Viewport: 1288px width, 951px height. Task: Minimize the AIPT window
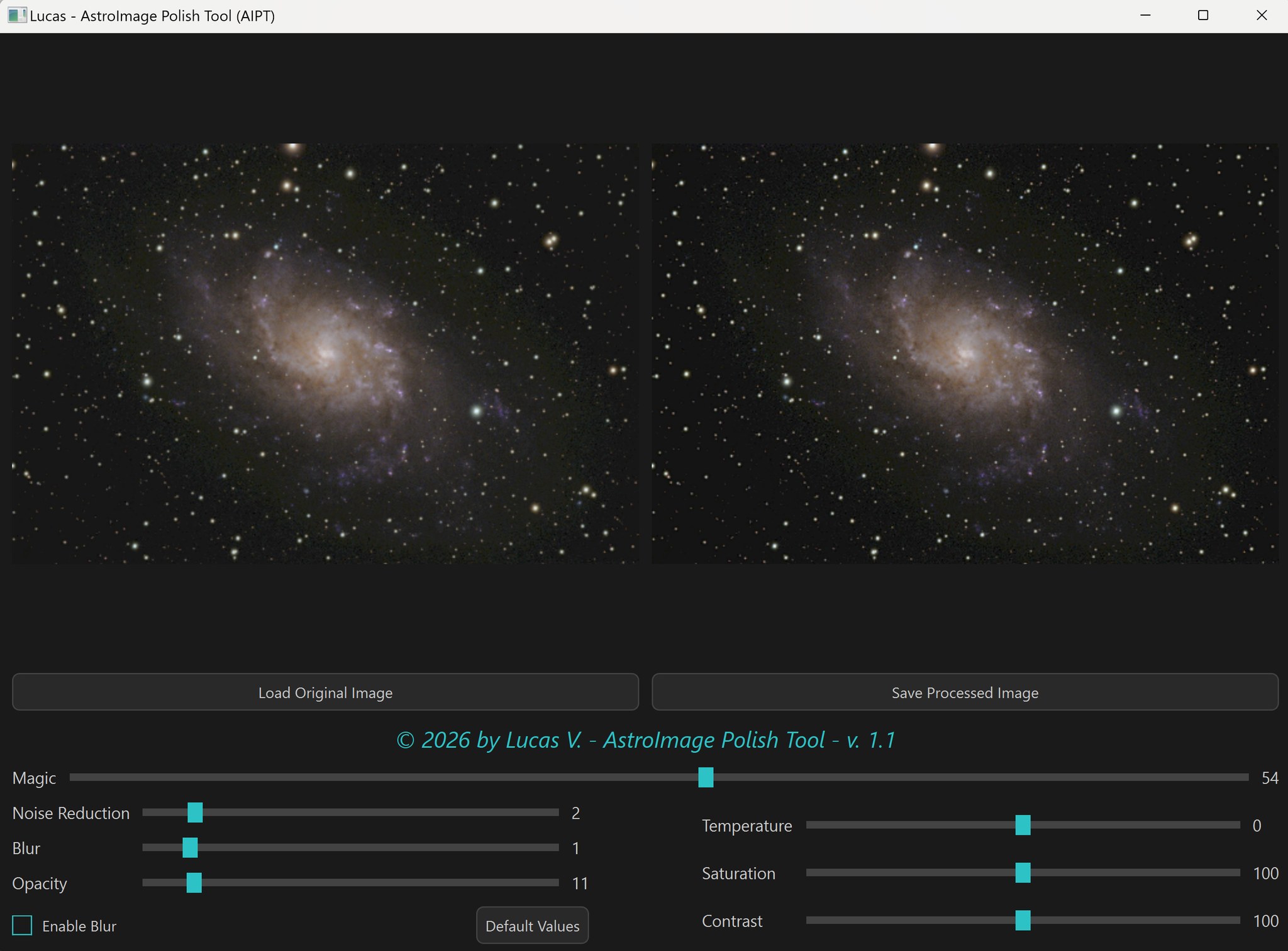tap(1146, 14)
